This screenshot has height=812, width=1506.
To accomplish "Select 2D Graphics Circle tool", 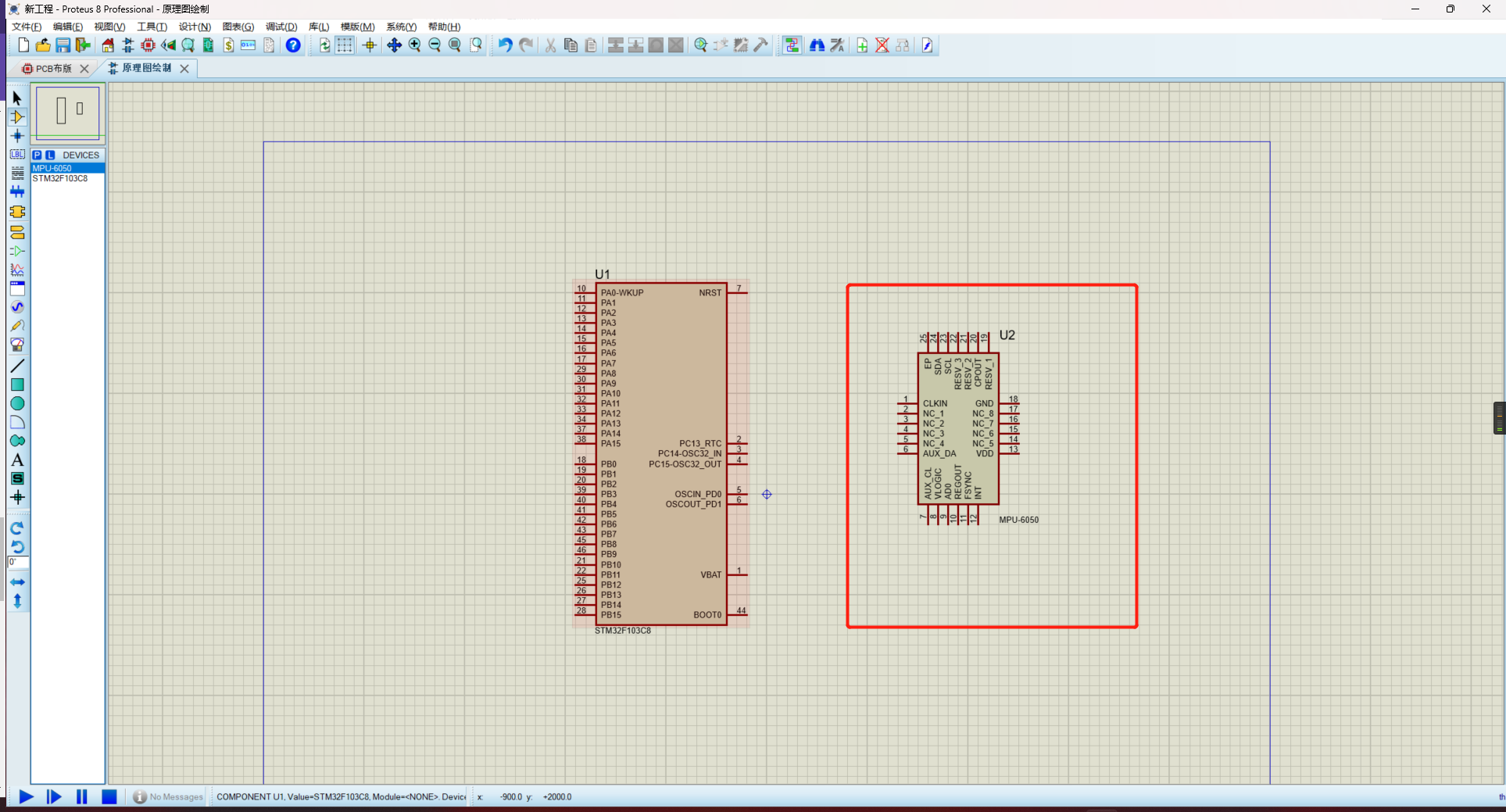I will click(17, 403).
